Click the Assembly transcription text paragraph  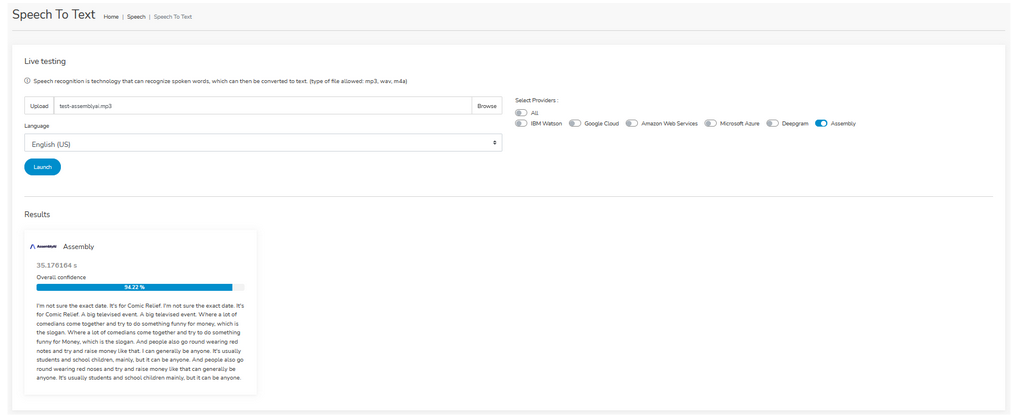pyautogui.click(x=140, y=341)
